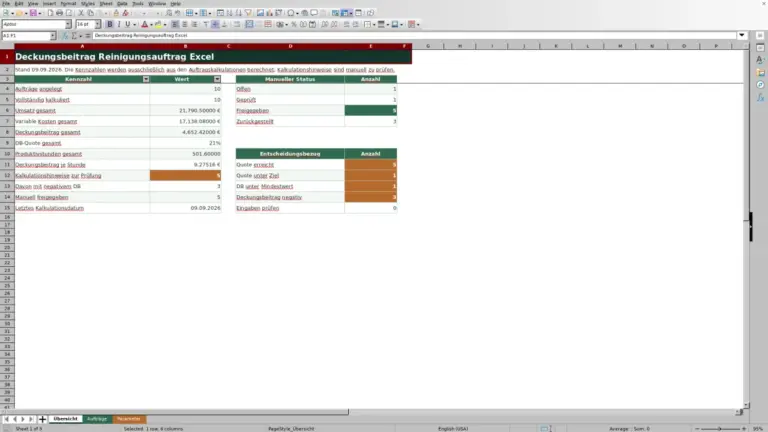Screen dimensions: 768x432
Task: Click the AutoFilter funnel icon
Action: point(248,13)
